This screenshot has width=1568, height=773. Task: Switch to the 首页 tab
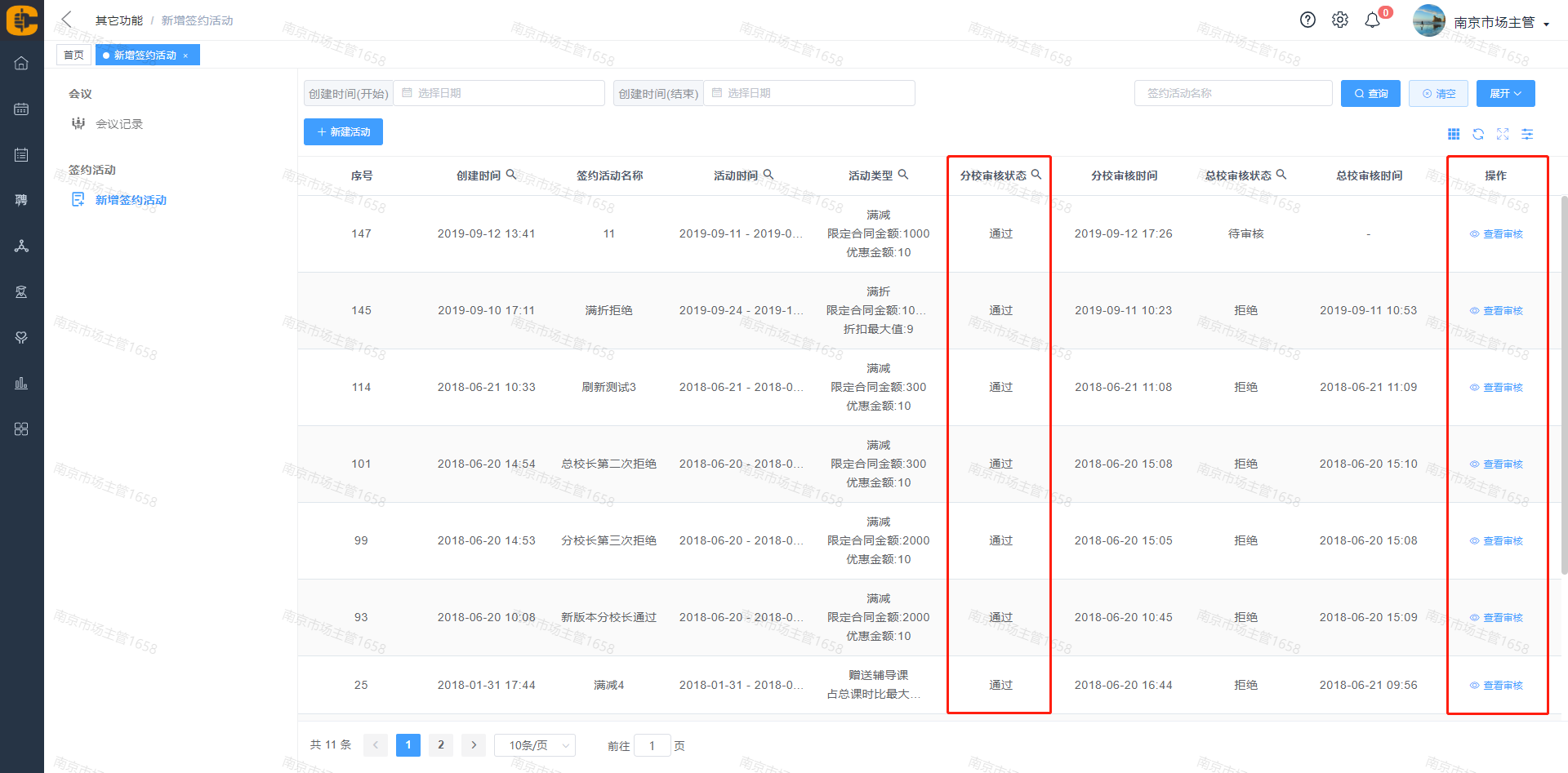point(73,56)
